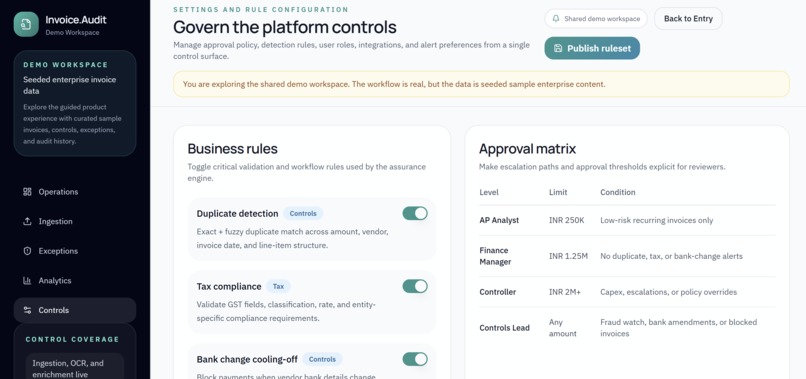Click the Ingestion upload icon in sidebar
806x379 pixels.
(27, 222)
